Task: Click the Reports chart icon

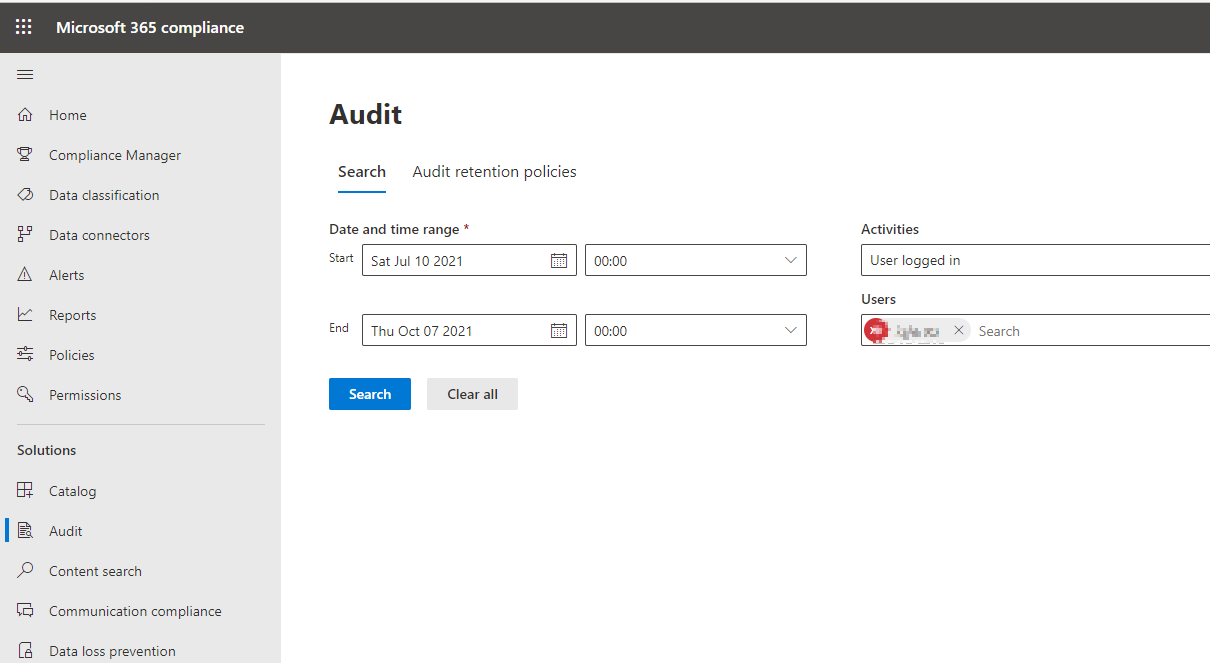Action: (x=26, y=315)
